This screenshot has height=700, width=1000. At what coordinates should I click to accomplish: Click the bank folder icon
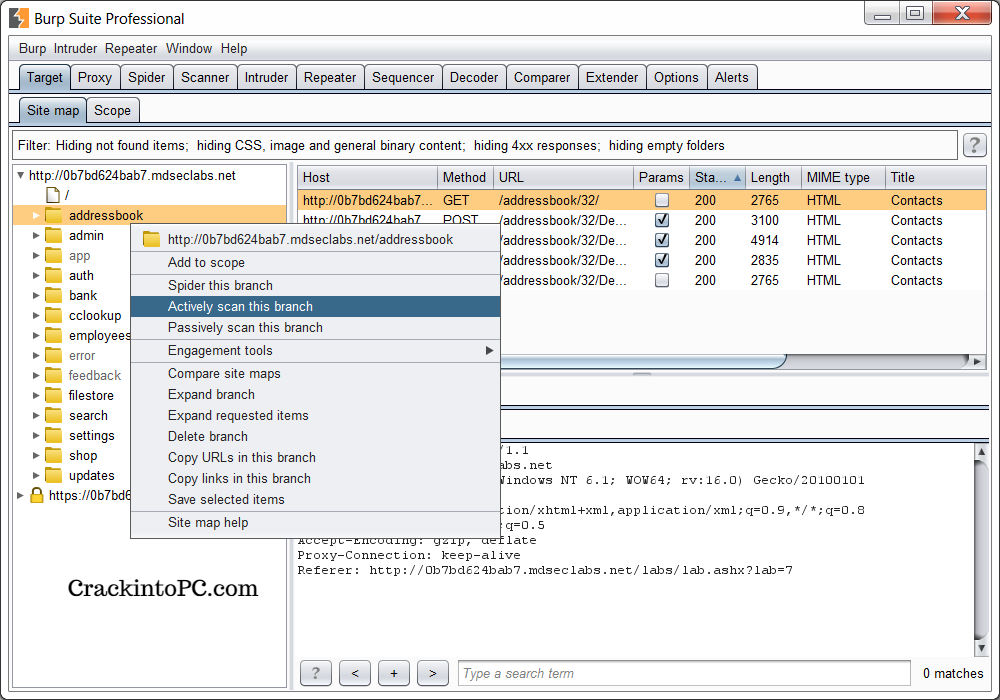pos(54,295)
